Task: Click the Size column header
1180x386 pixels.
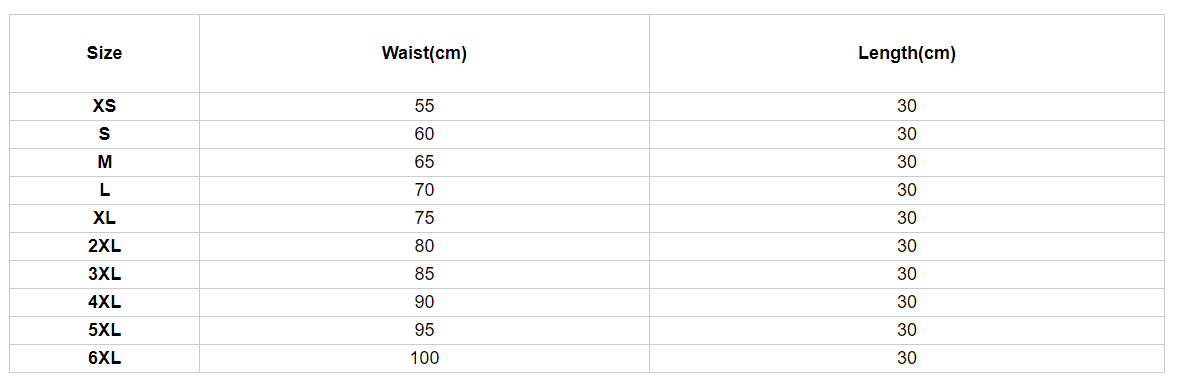Action: [105, 53]
